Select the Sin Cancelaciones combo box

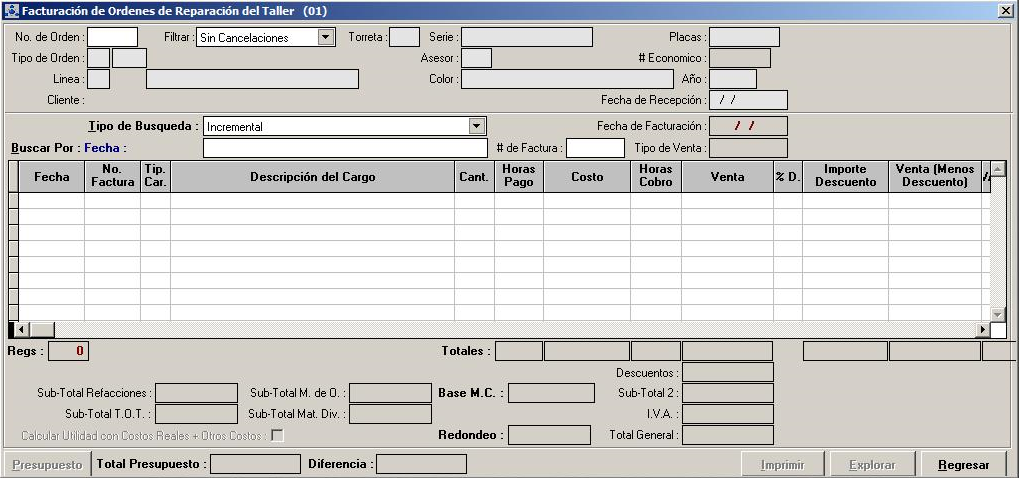[257, 38]
